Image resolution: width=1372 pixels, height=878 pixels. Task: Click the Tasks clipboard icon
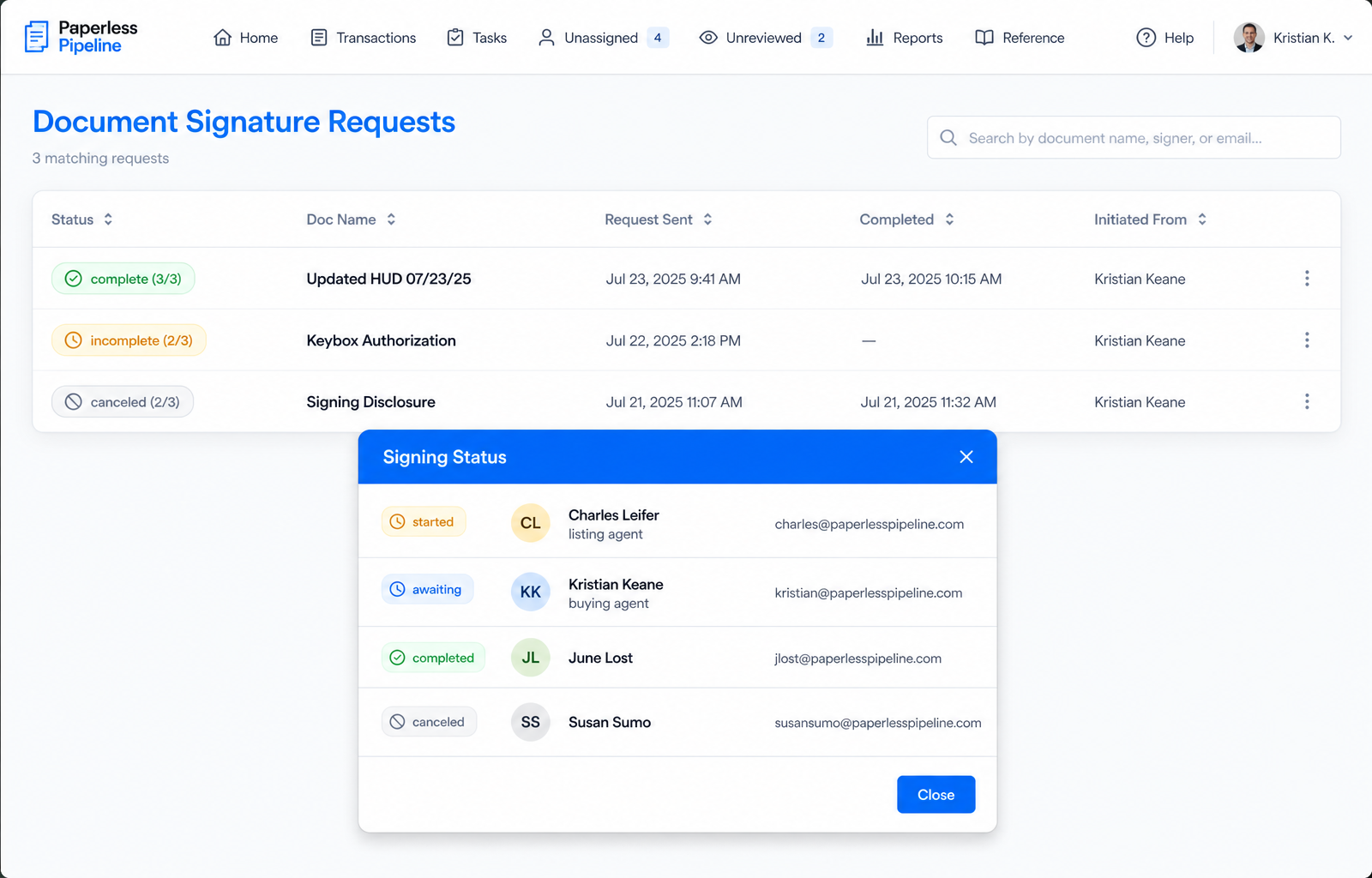[x=455, y=38]
